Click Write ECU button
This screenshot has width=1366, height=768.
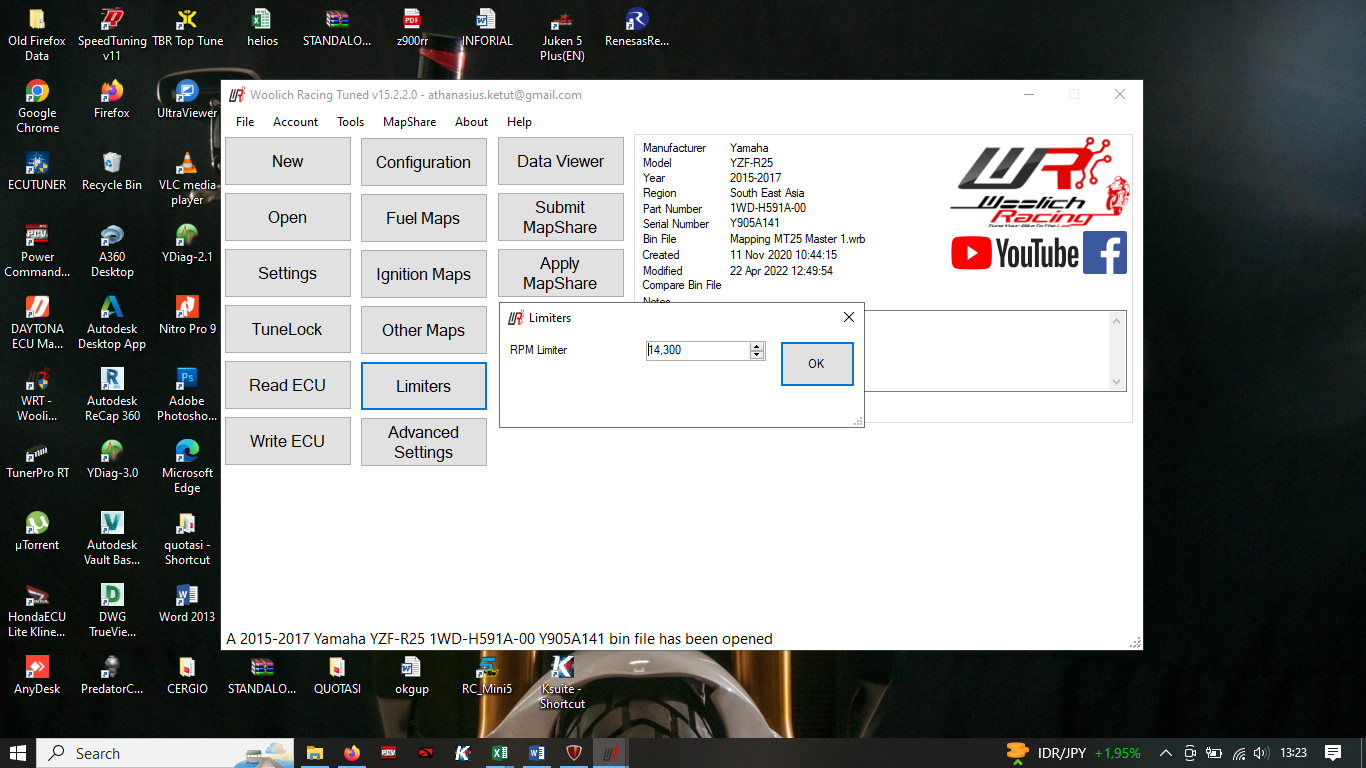click(x=288, y=441)
